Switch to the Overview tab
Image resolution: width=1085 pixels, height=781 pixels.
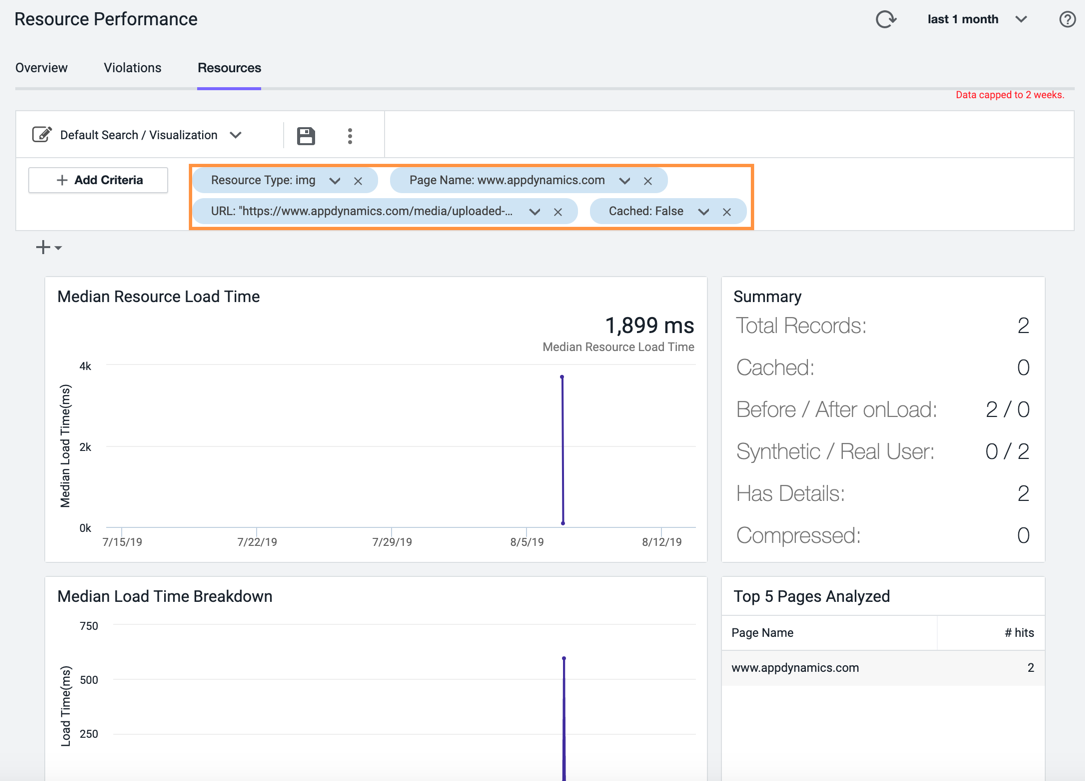[x=42, y=68]
